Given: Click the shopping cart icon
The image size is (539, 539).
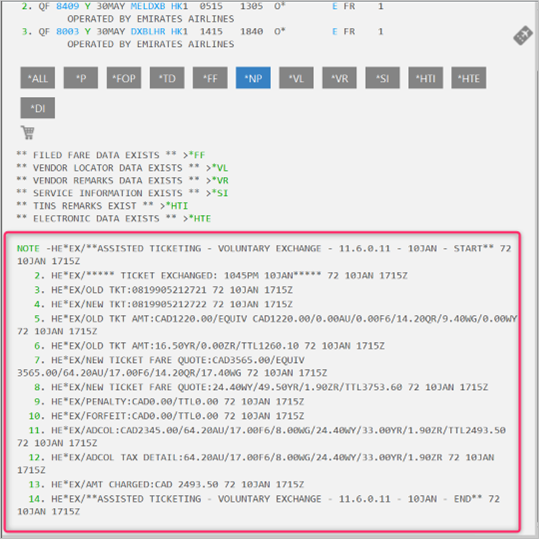Looking at the screenshot, I should point(28,132).
